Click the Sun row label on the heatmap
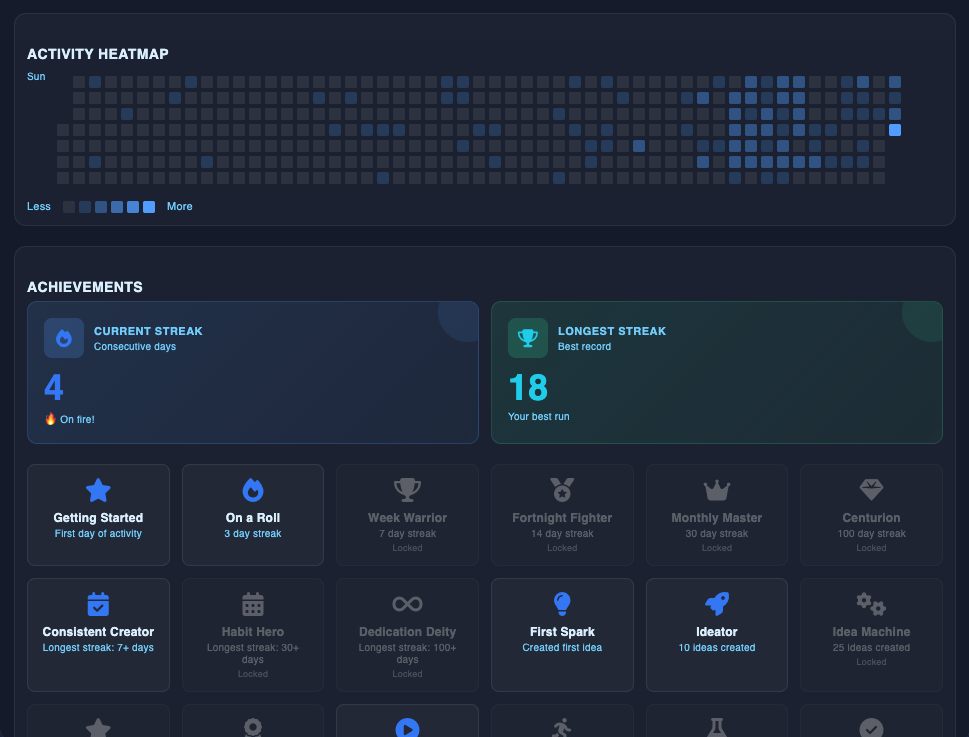The width and height of the screenshot is (969, 737). pos(36,76)
